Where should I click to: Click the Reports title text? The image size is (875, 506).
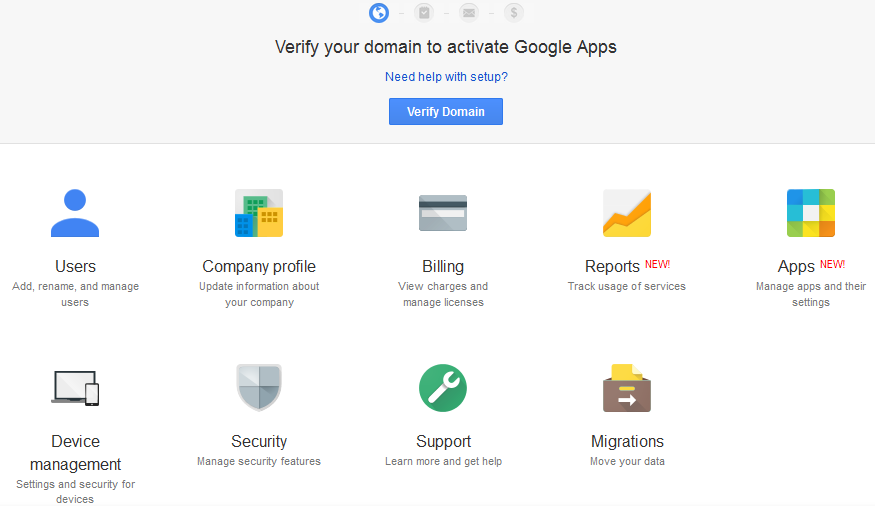[x=612, y=266]
